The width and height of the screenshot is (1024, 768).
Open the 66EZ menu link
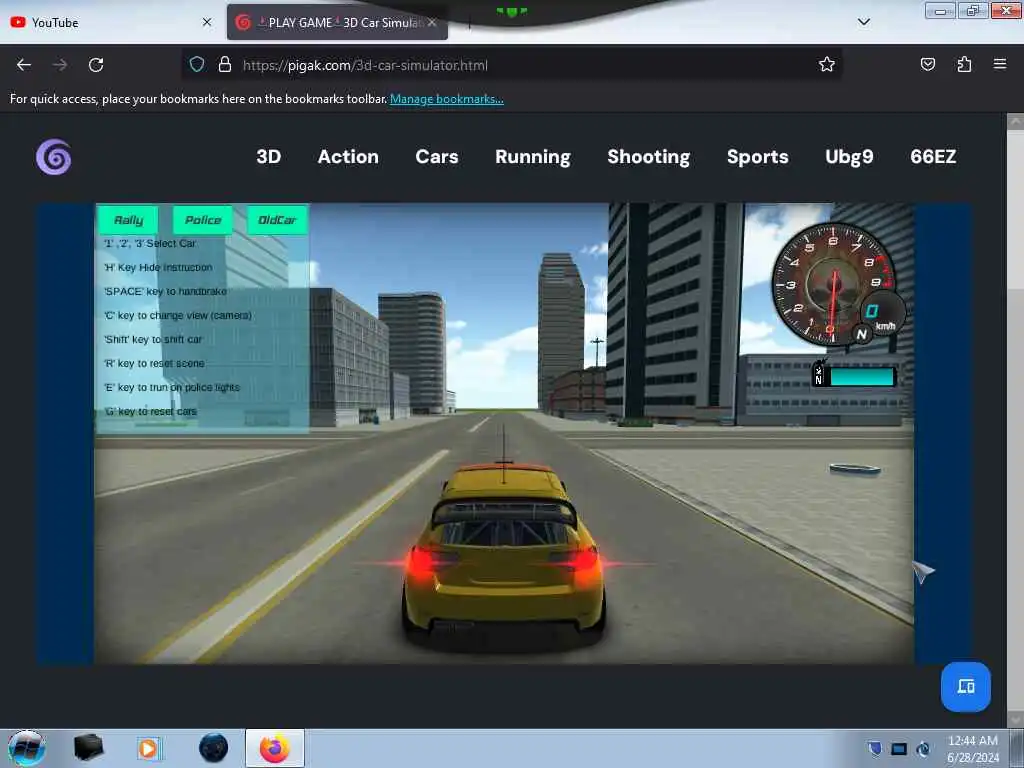pos(933,157)
